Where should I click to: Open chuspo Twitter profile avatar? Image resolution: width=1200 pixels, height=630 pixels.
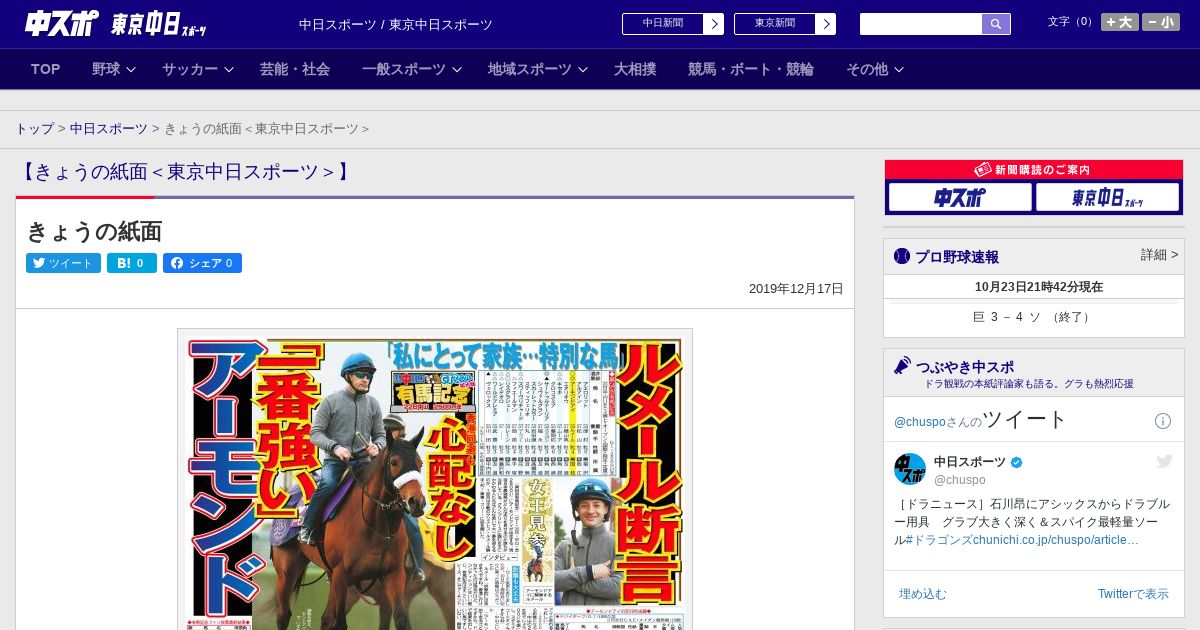(x=910, y=469)
